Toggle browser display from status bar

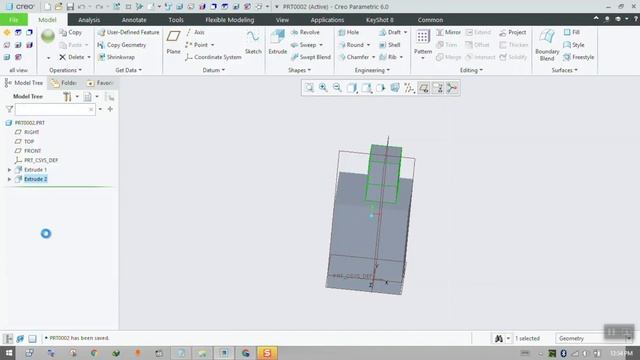click(x=20, y=338)
